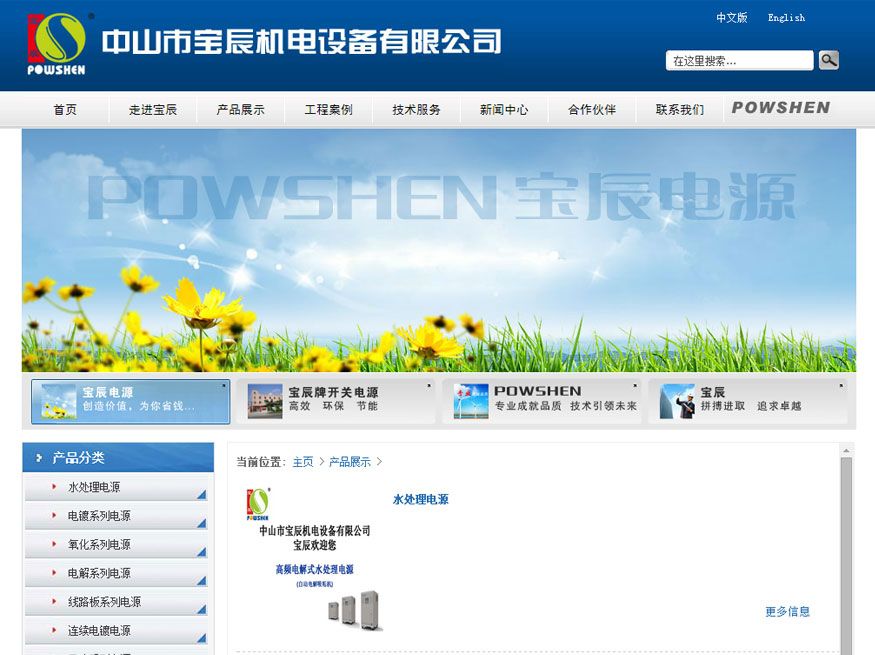This screenshot has width=875, height=655.
Task: Open the 技术服务 navigation item
Action: [x=416, y=109]
